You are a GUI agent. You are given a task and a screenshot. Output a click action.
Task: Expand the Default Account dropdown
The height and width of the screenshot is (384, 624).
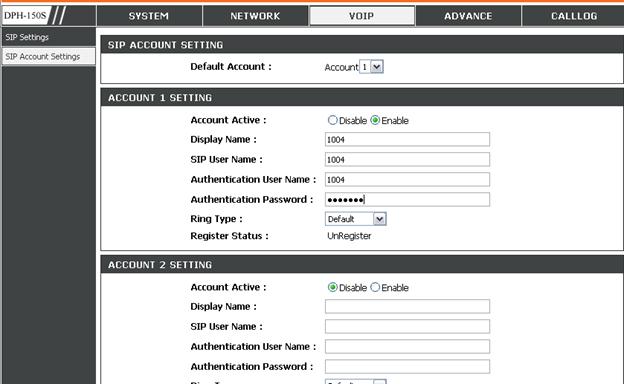click(371, 67)
